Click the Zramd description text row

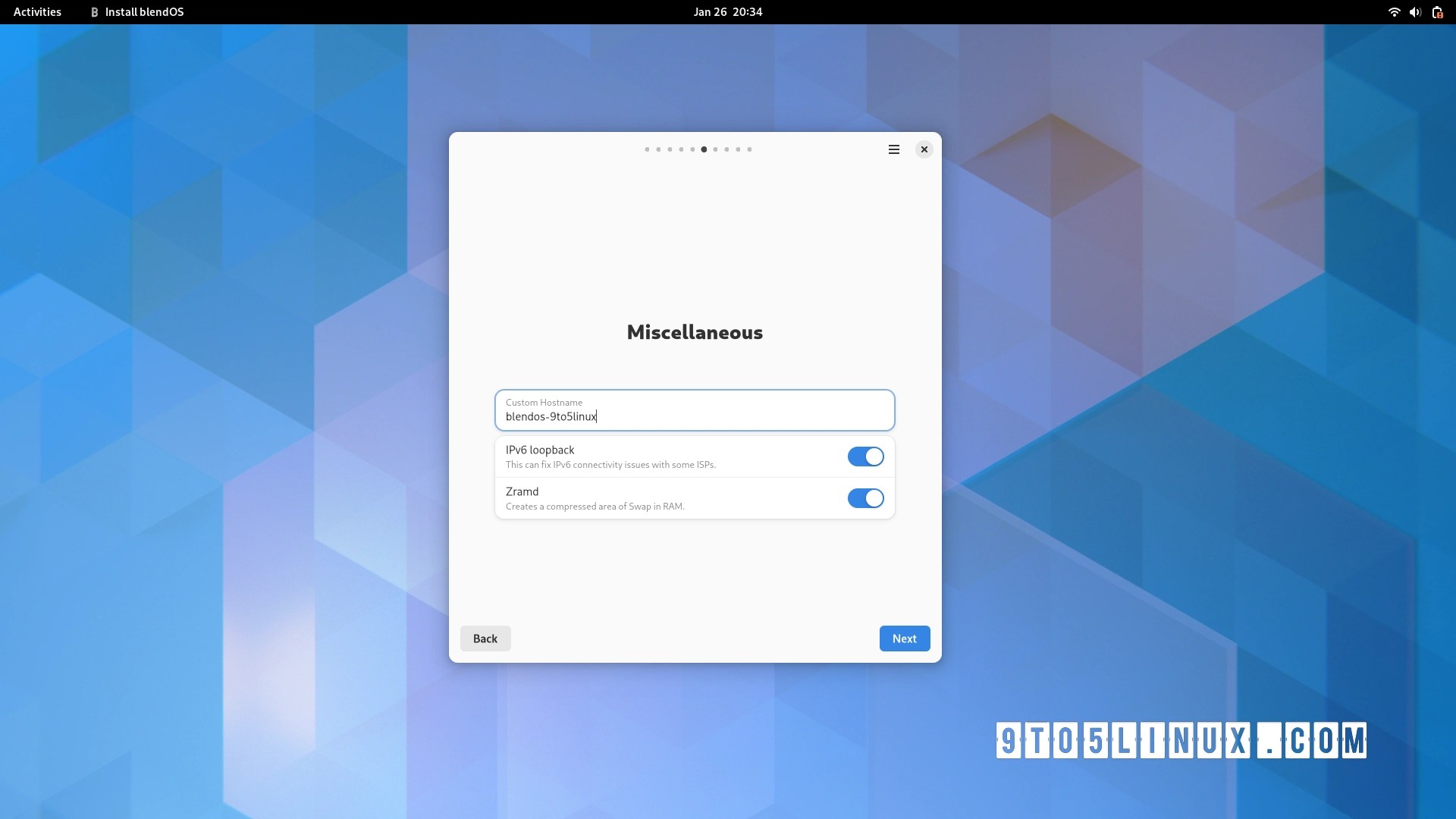click(x=595, y=507)
